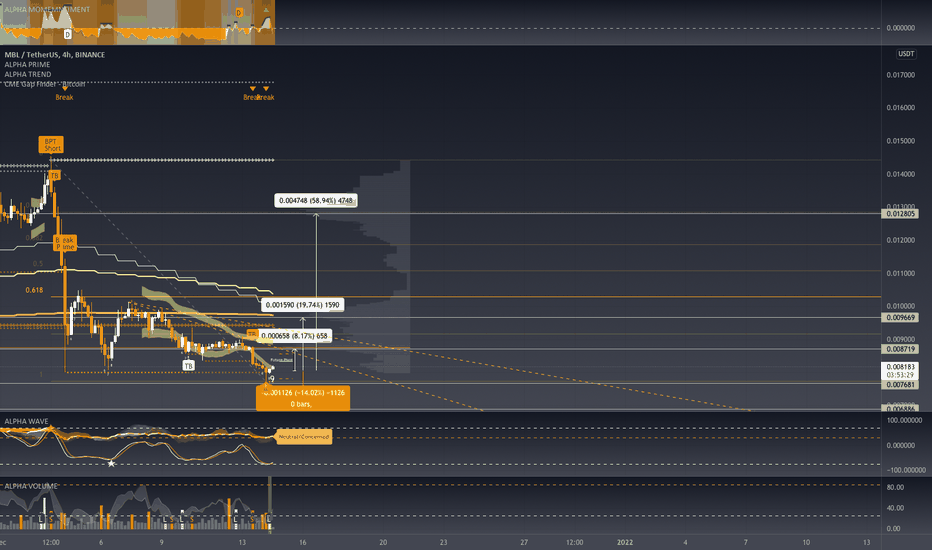
Task: Click the 10 date on time axis
Action: pyautogui.click(x=806, y=542)
